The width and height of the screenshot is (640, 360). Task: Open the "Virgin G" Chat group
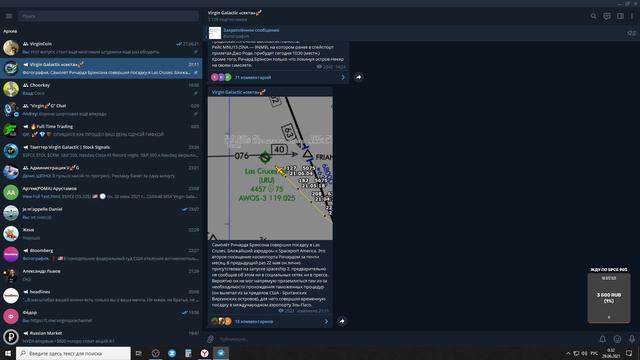101,109
